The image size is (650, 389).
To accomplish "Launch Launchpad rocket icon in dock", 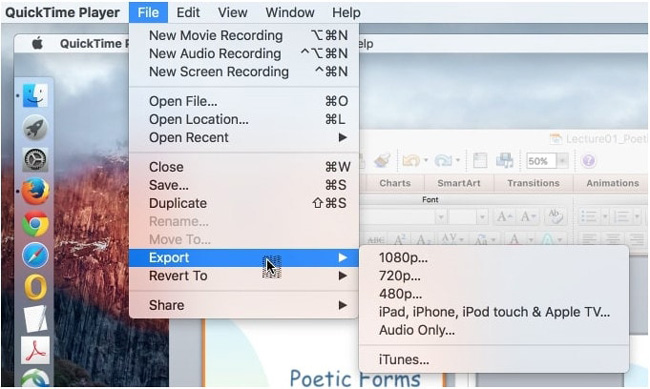I will (x=35, y=127).
